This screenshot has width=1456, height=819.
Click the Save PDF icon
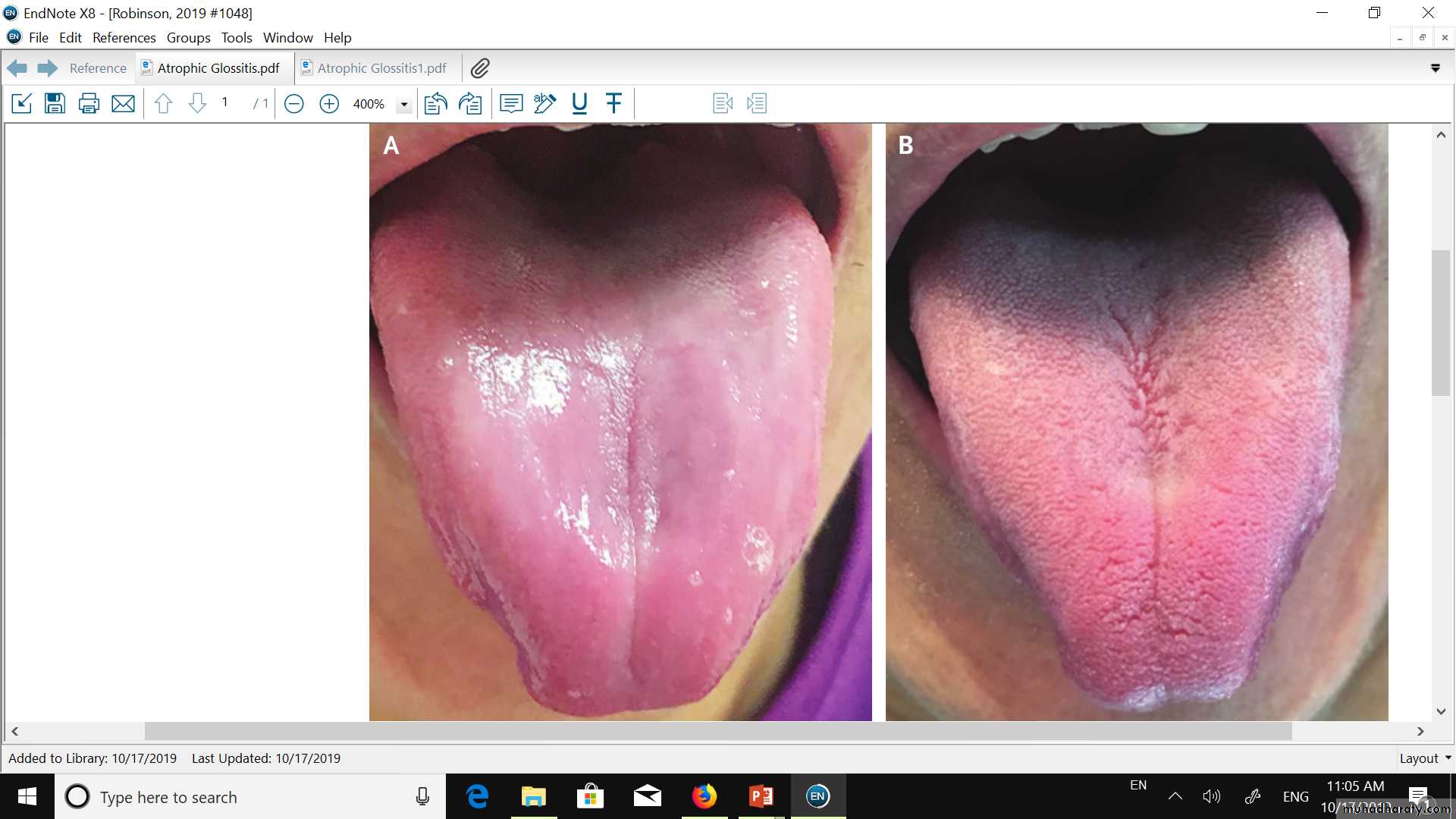(x=55, y=104)
